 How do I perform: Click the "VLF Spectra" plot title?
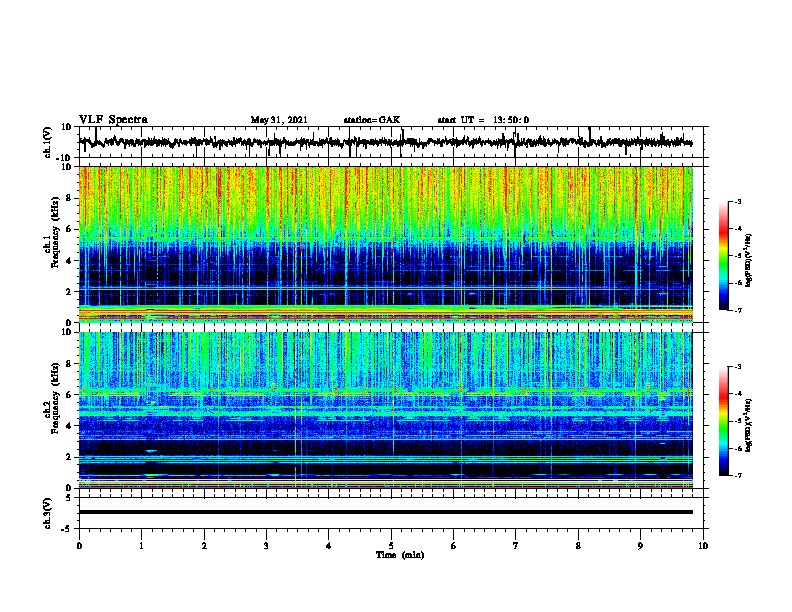click(113, 120)
